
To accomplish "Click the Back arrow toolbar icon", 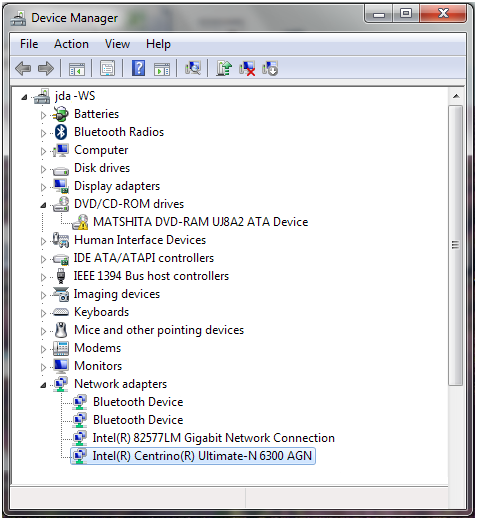I will tap(23, 69).
